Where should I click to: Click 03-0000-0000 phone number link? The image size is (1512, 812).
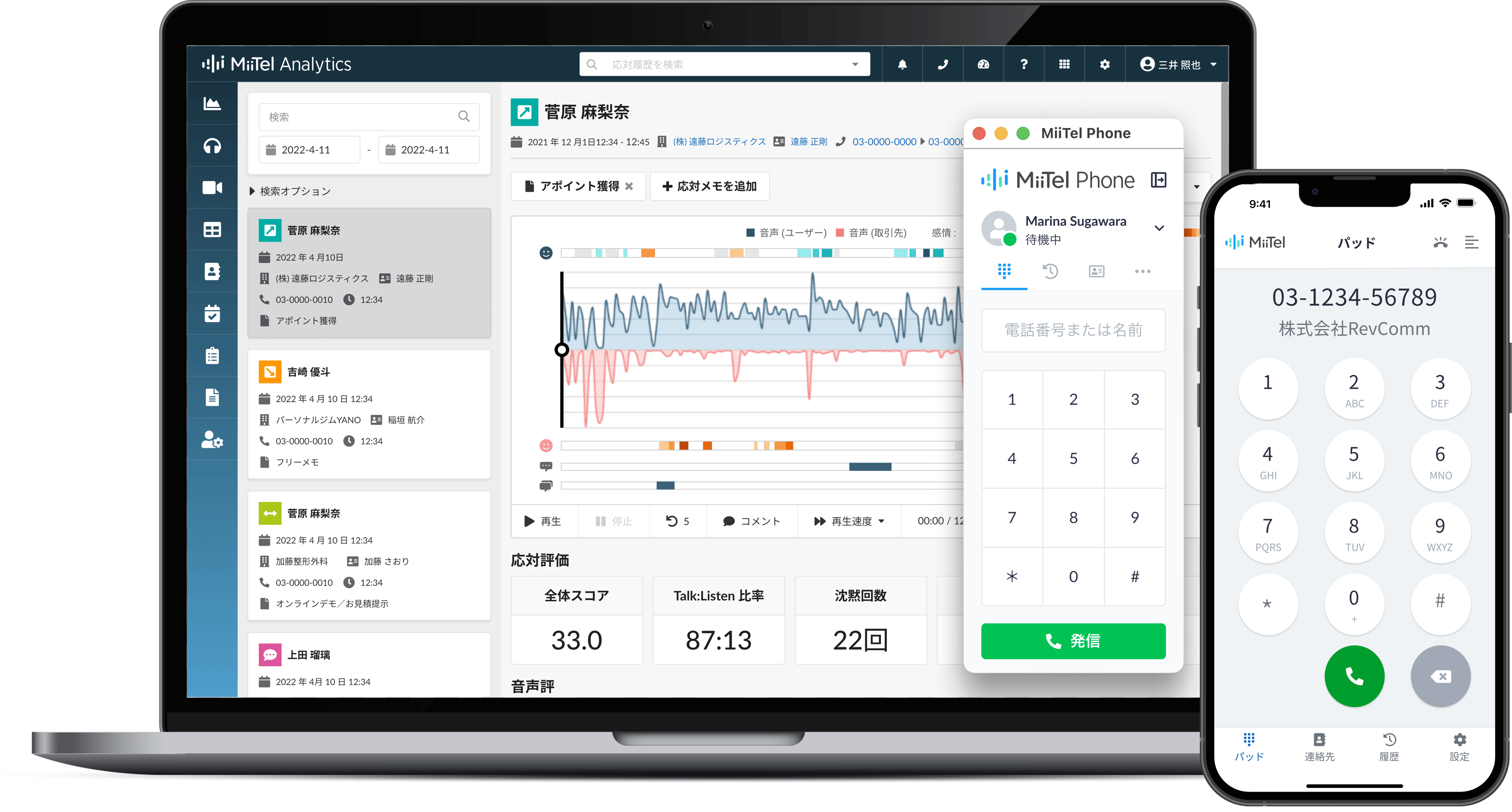tap(884, 141)
